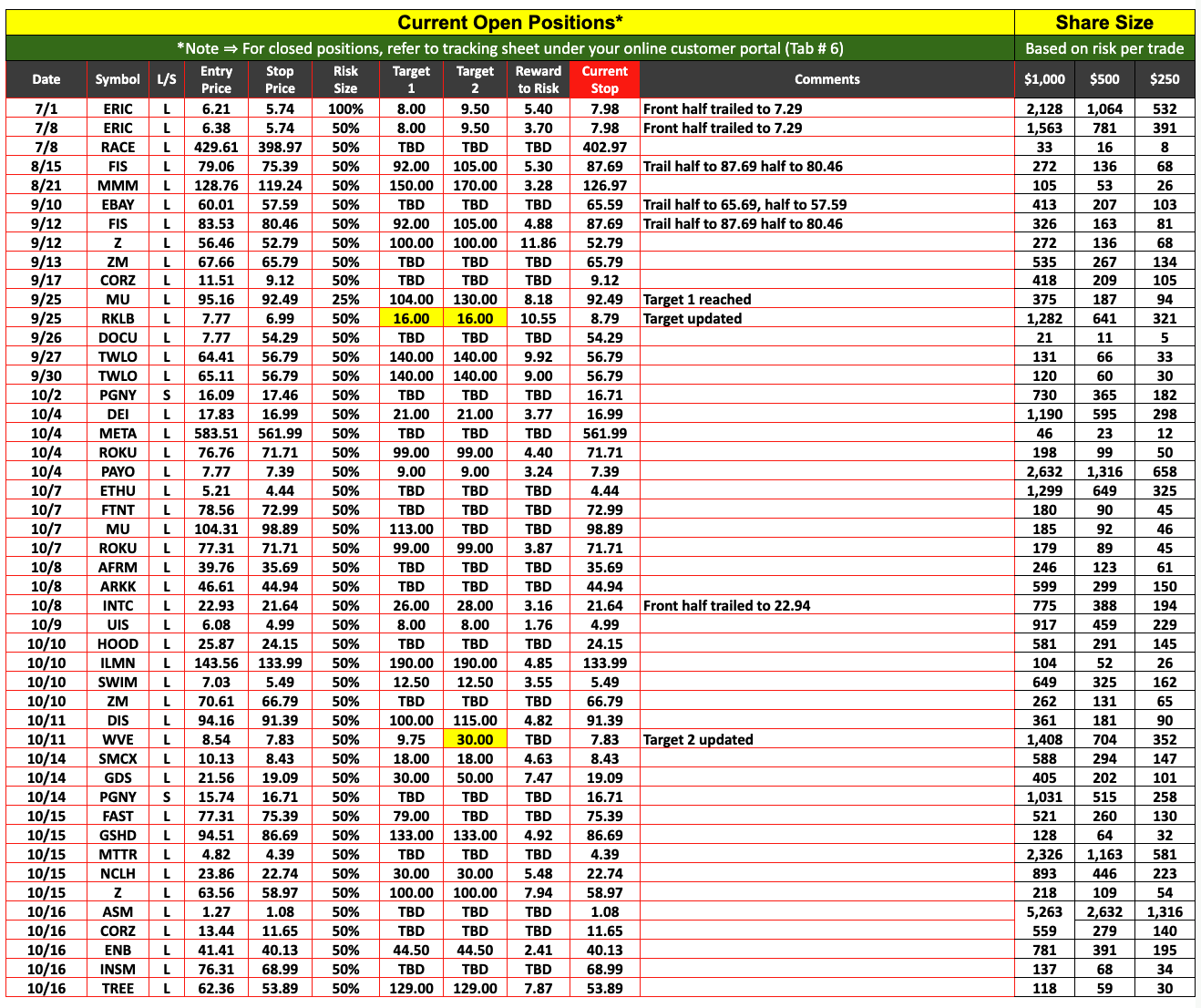Viewport: 1201px width, 1008px height.
Task: Click the META symbol cell
Action: [118, 434]
